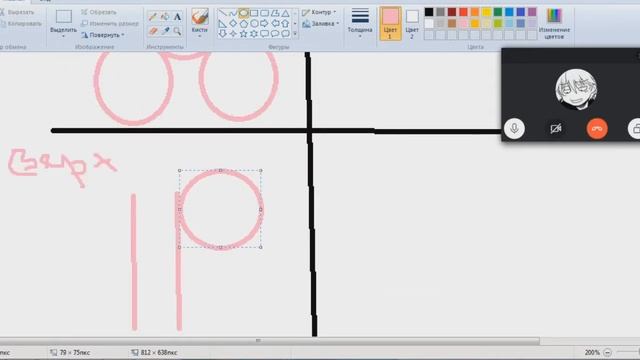
Task: Expand the full shapes gallery
Action: coord(295,34)
